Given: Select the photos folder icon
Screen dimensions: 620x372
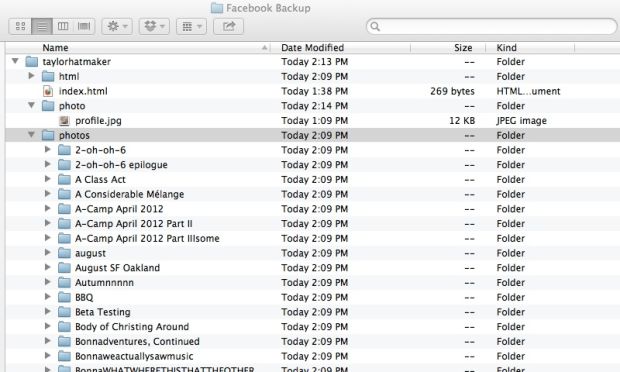Looking at the screenshot, I should (48, 135).
